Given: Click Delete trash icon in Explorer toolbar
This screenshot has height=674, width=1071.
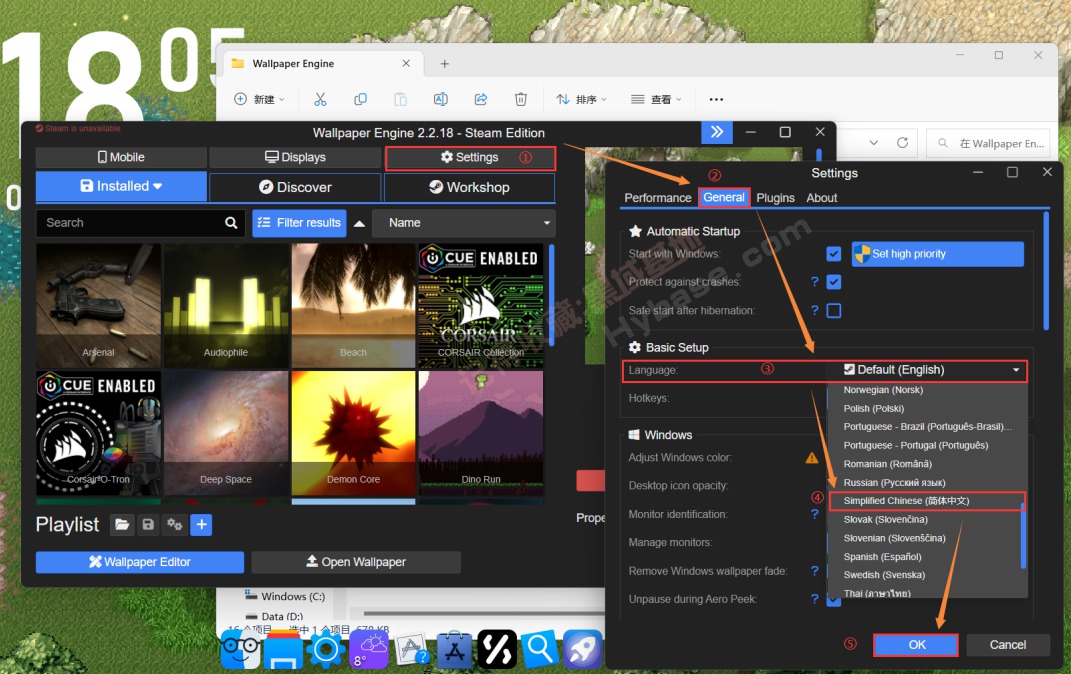Looking at the screenshot, I should [520, 99].
